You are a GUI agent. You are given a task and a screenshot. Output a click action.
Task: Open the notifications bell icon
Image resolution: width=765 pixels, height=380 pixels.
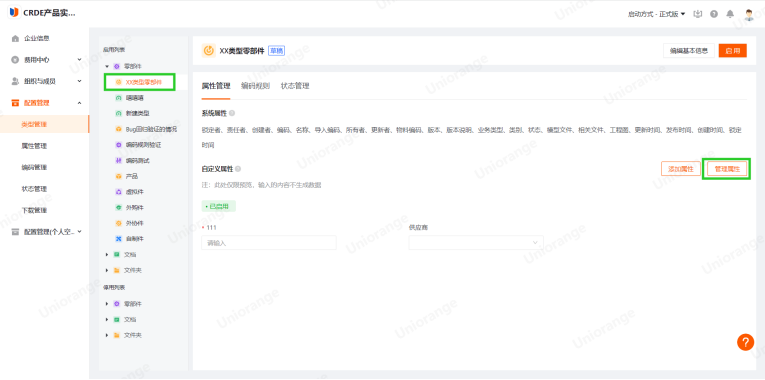(x=730, y=14)
